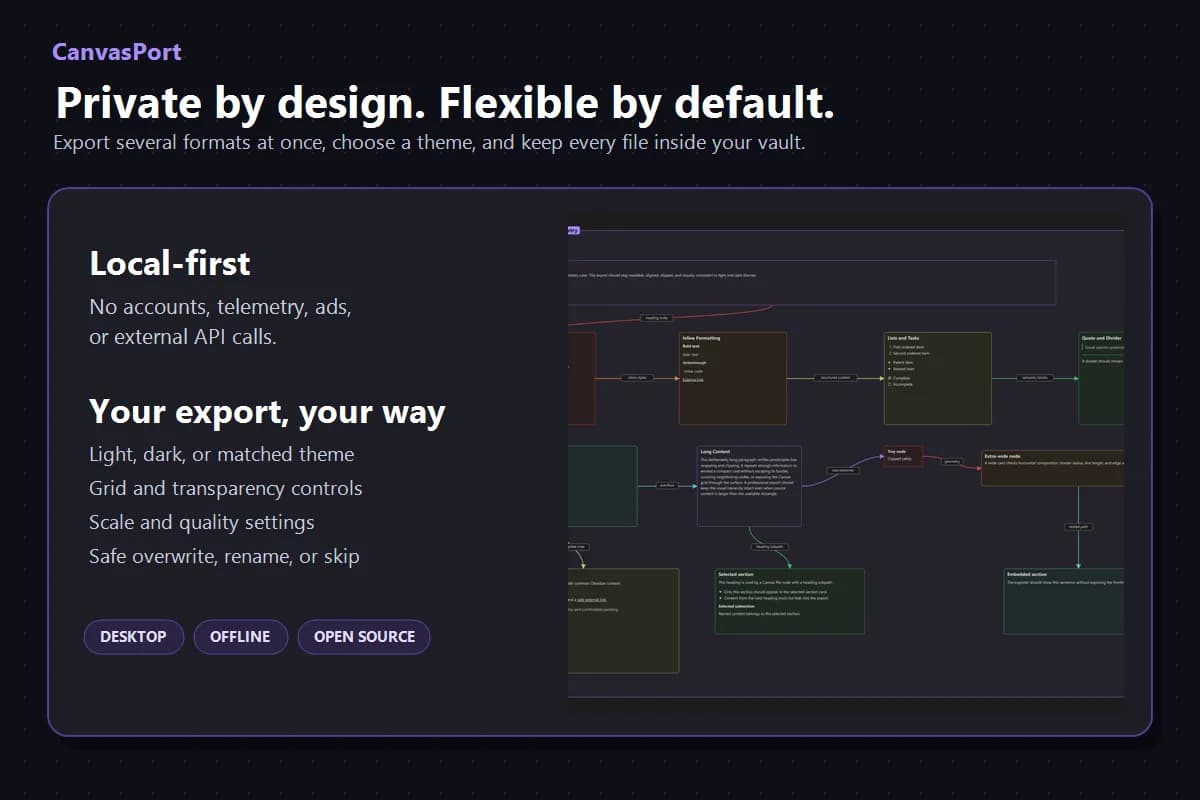
Task: Select the Tiny node card
Action: (x=903, y=457)
